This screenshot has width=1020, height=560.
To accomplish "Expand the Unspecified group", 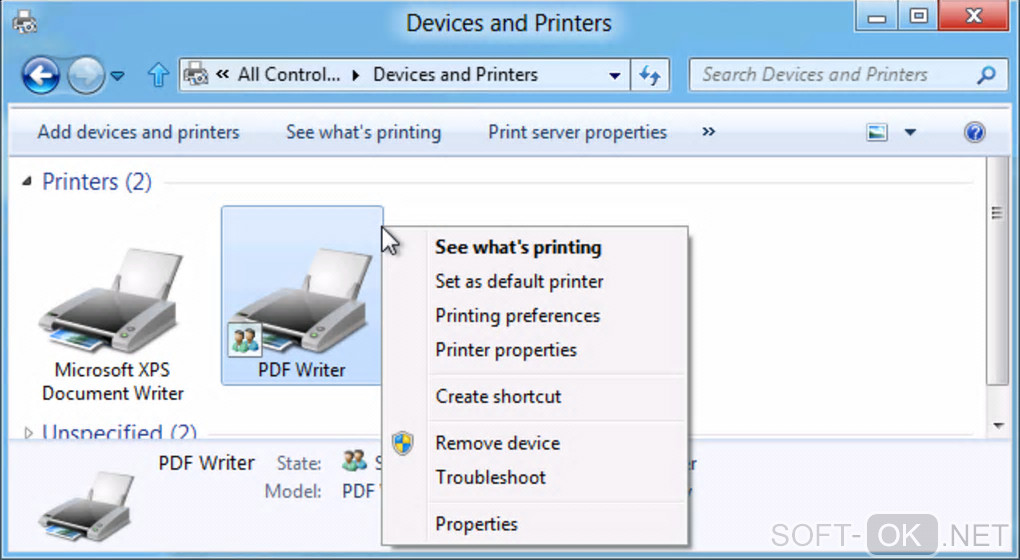I will 28,433.
